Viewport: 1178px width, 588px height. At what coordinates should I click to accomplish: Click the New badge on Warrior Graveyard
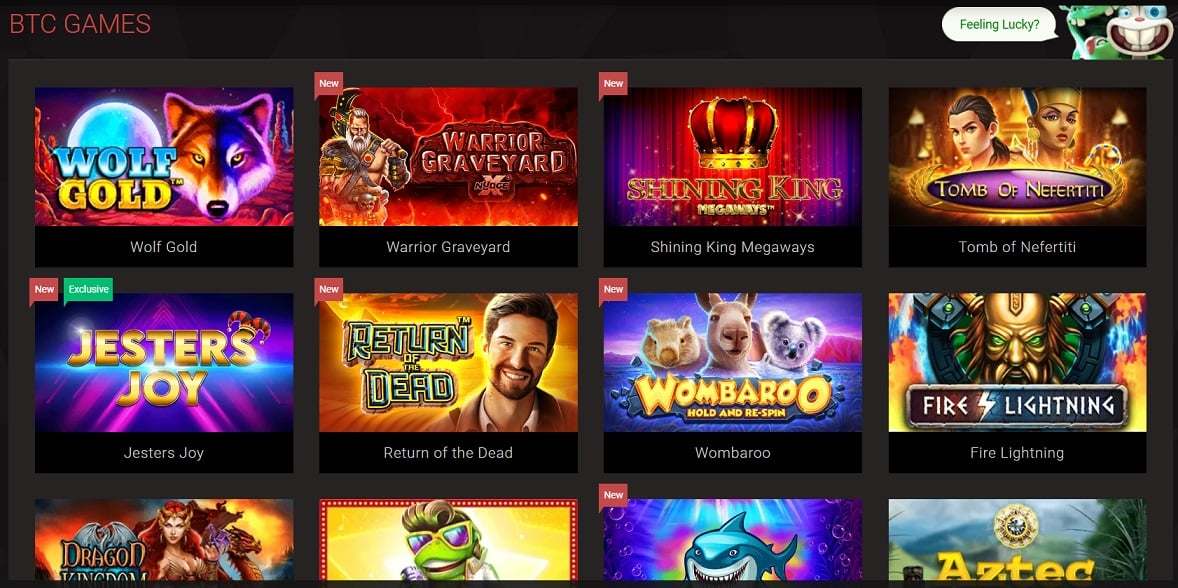pyautogui.click(x=329, y=84)
